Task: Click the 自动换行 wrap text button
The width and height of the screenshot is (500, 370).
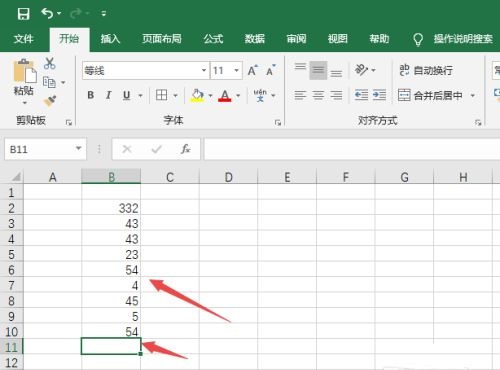Action: tap(426, 70)
